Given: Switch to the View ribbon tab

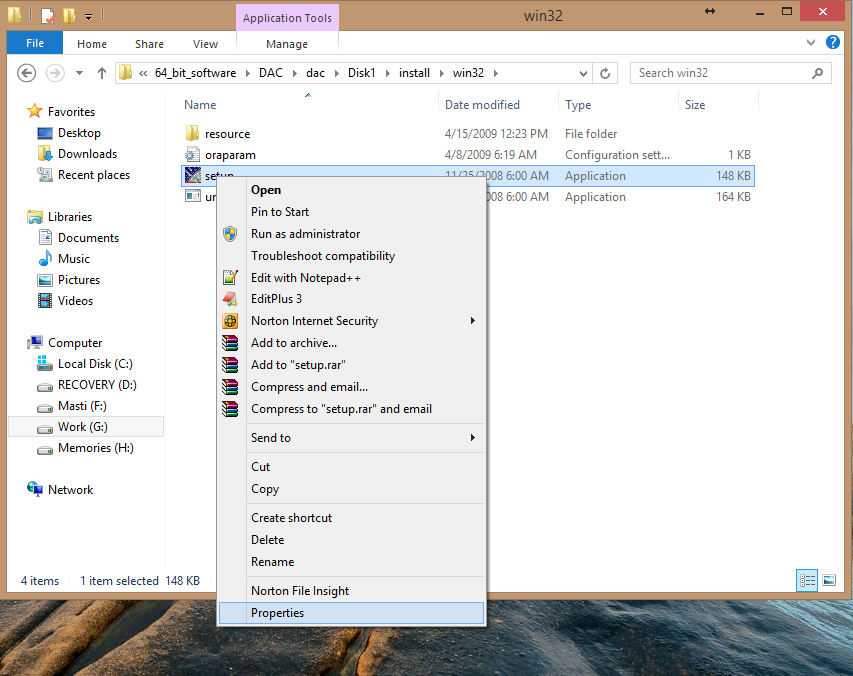Looking at the screenshot, I should (205, 44).
